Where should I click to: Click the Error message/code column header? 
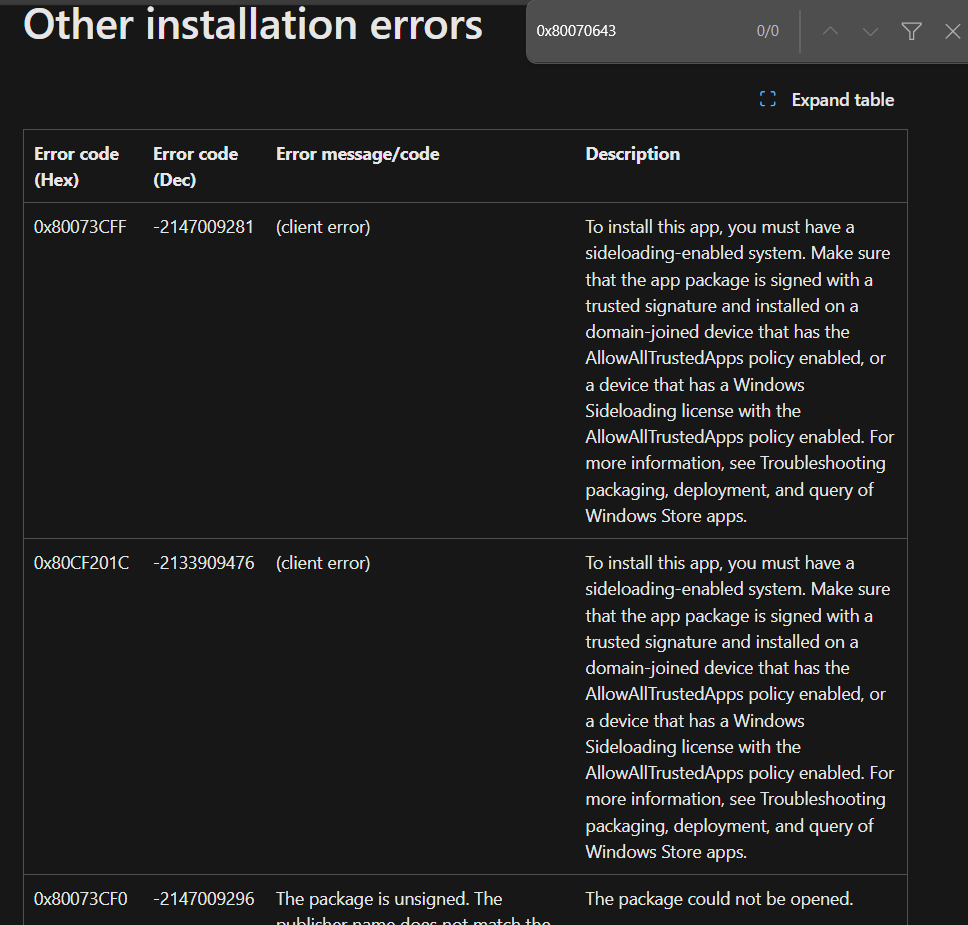point(357,154)
